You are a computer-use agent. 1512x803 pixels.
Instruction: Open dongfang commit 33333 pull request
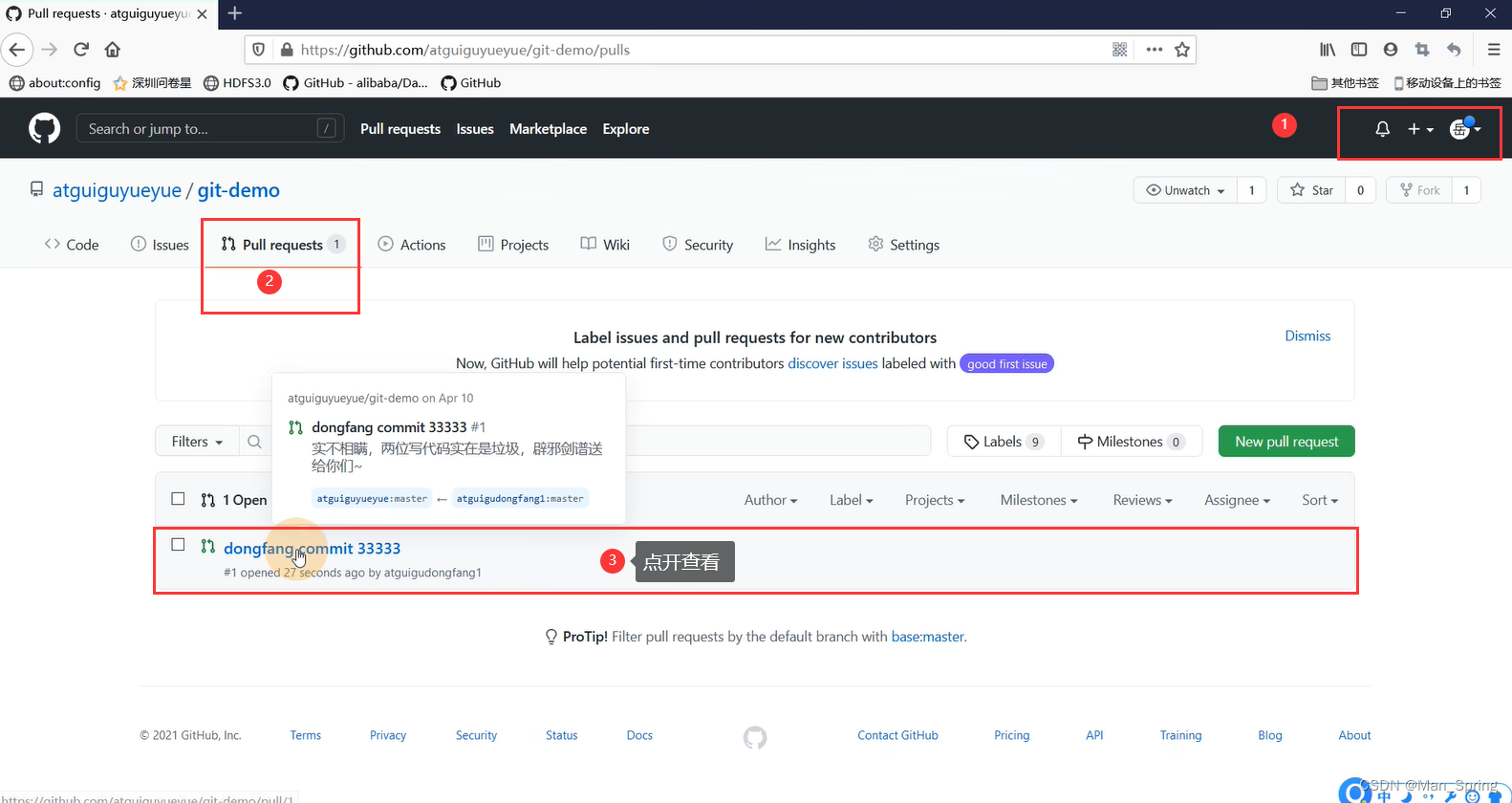pyautogui.click(x=312, y=548)
